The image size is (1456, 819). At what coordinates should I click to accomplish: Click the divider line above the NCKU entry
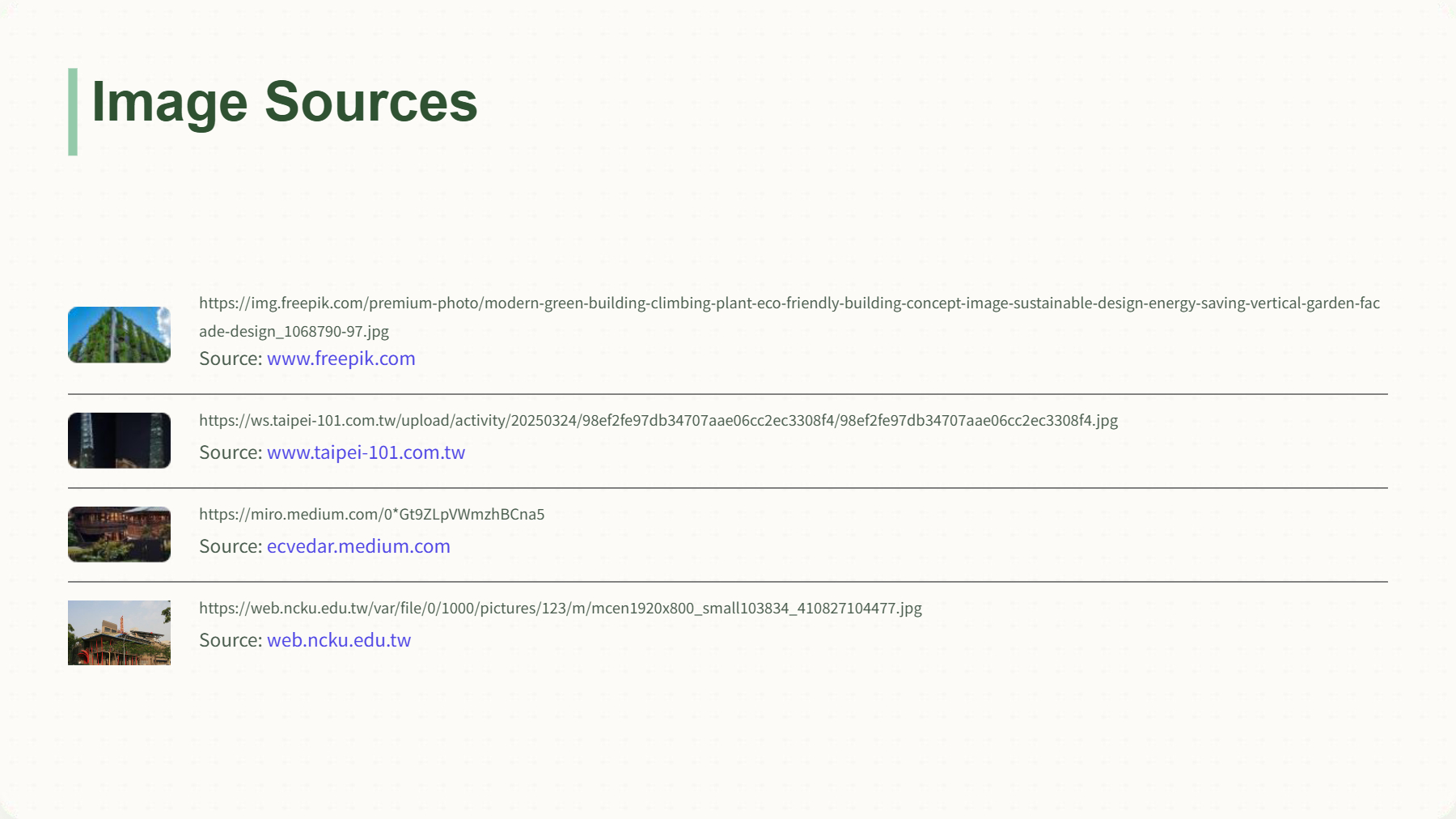(x=728, y=581)
